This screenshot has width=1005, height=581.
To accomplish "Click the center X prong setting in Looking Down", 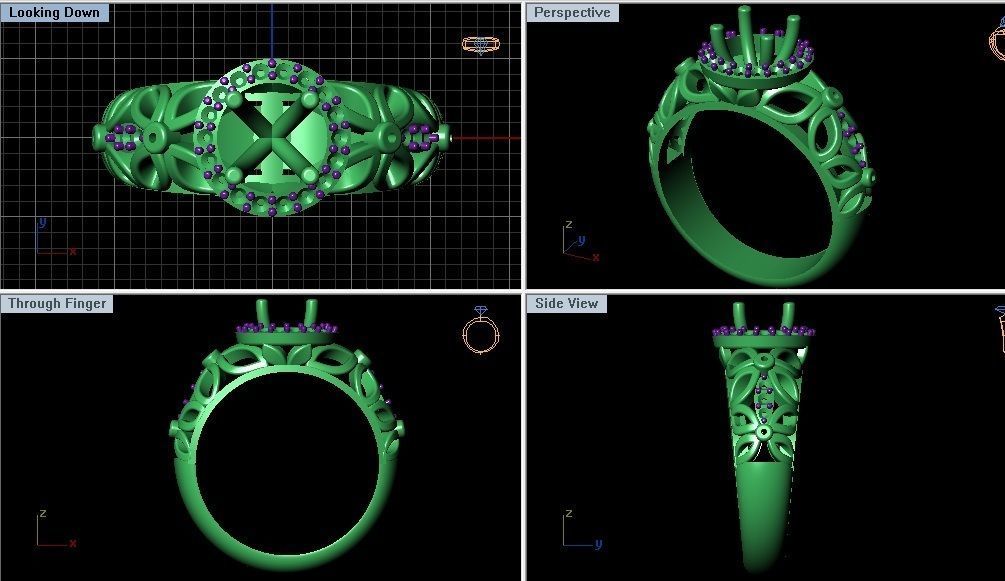I will pos(272,137).
